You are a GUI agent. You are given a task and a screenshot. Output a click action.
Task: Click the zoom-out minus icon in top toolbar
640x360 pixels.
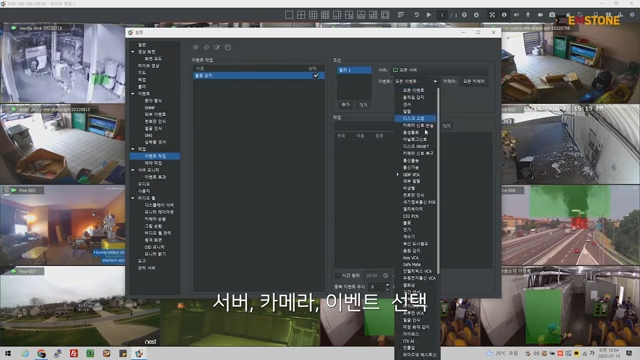pyautogui.click(x=476, y=15)
